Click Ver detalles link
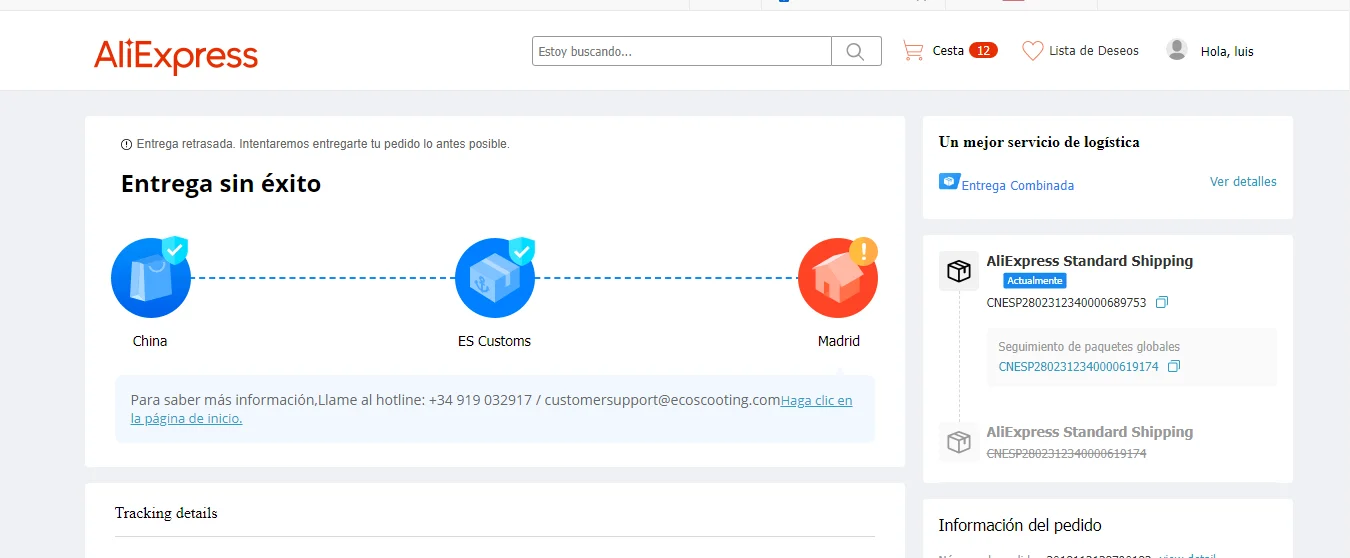This screenshot has width=1350, height=558. (x=1243, y=182)
